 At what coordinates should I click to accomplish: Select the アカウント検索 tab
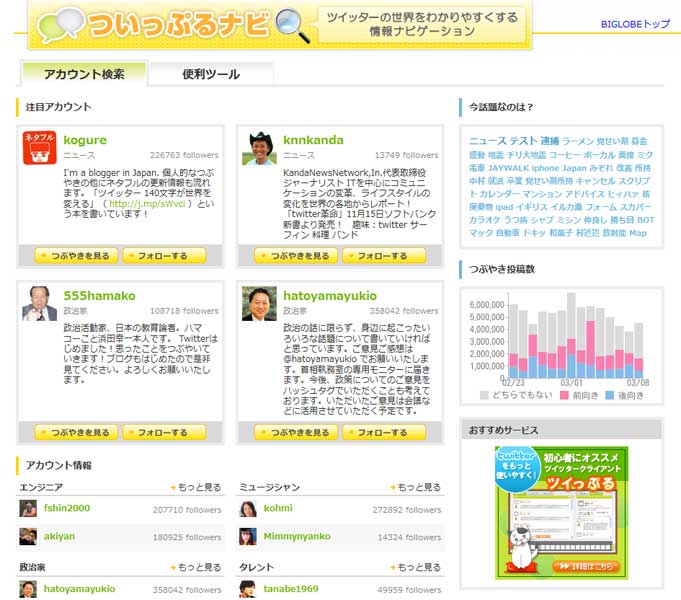tap(84, 74)
